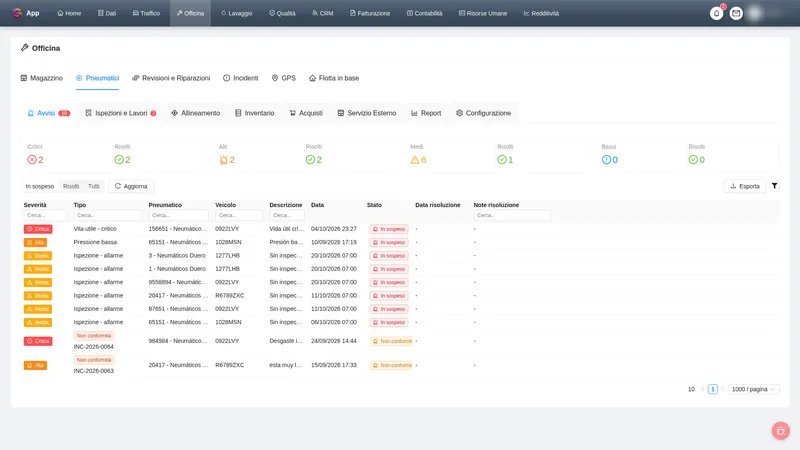Focus the Veicolo search field
This screenshot has width=800, height=450.
click(x=239, y=215)
